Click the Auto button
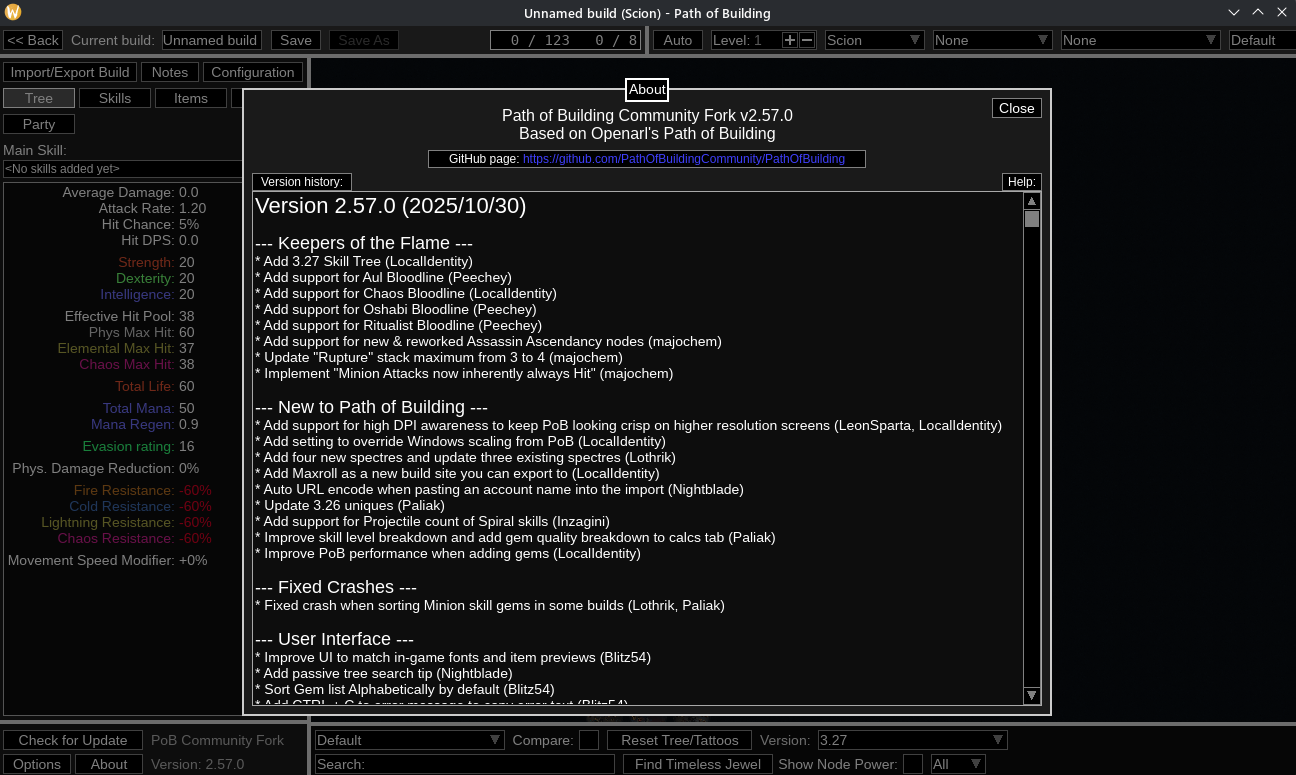The height and width of the screenshot is (775, 1296). [x=678, y=40]
